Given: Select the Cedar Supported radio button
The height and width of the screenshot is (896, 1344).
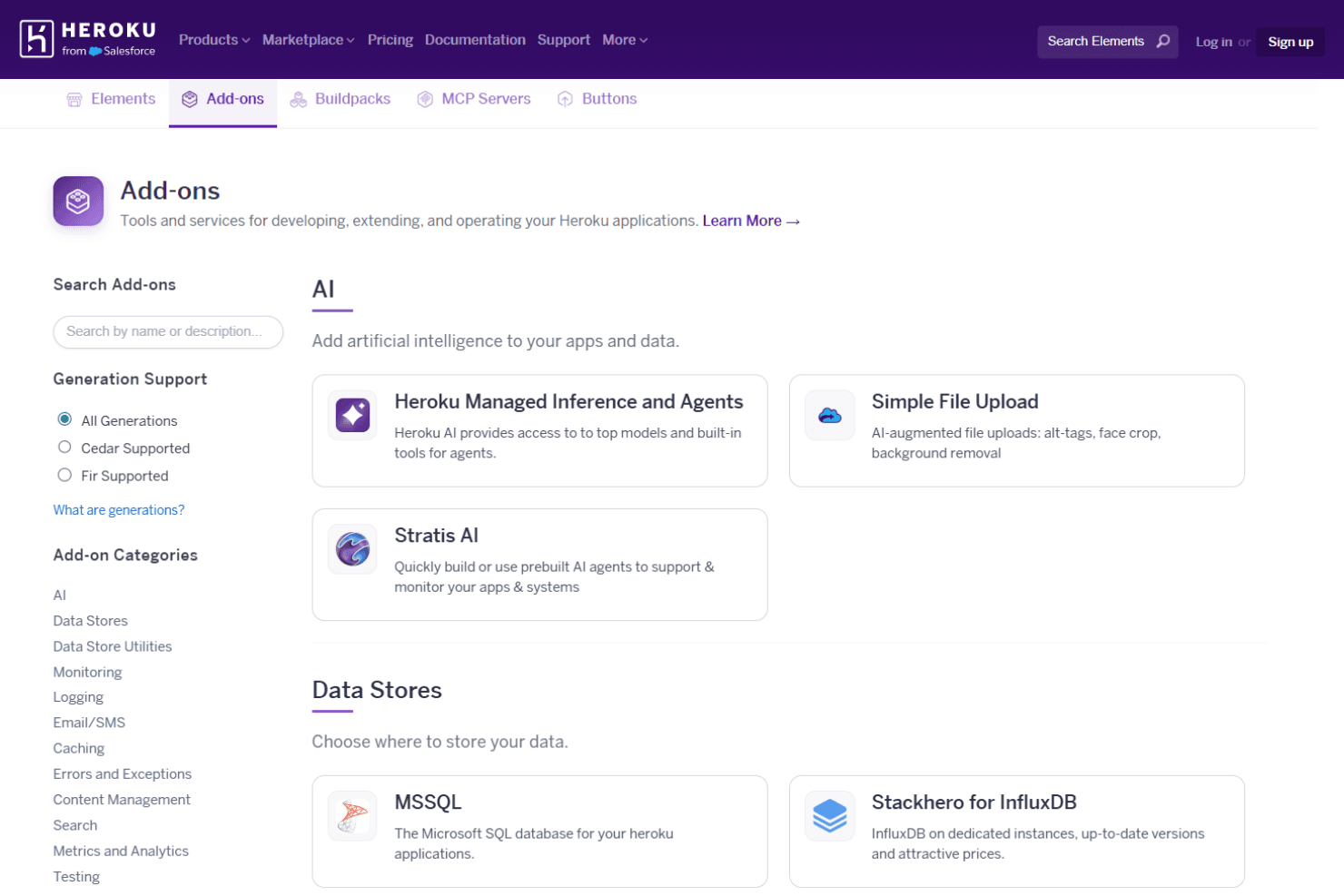Looking at the screenshot, I should [x=64, y=447].
